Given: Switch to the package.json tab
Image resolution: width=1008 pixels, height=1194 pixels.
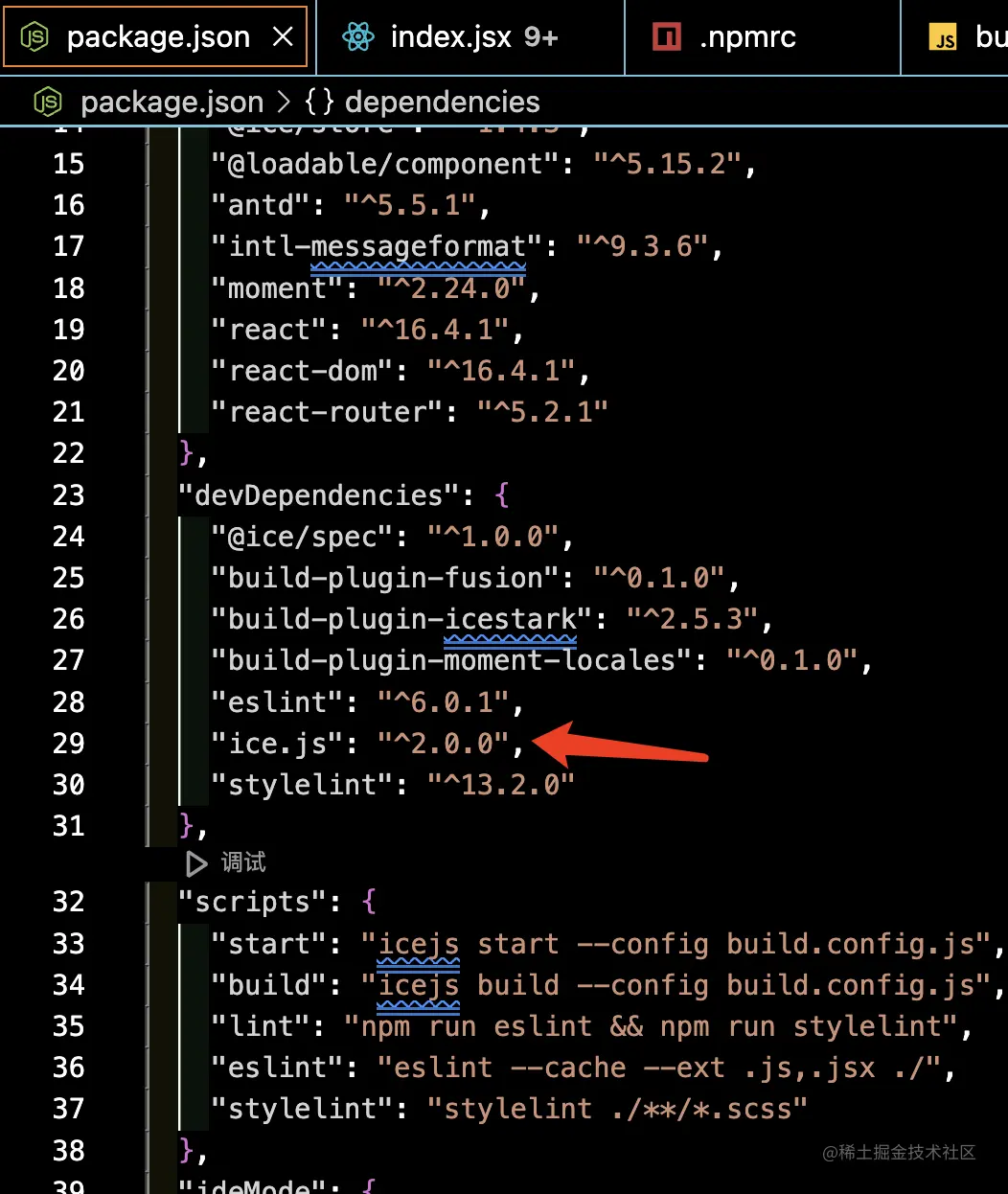Looking at the screenshot, I should tap(155, 37).
